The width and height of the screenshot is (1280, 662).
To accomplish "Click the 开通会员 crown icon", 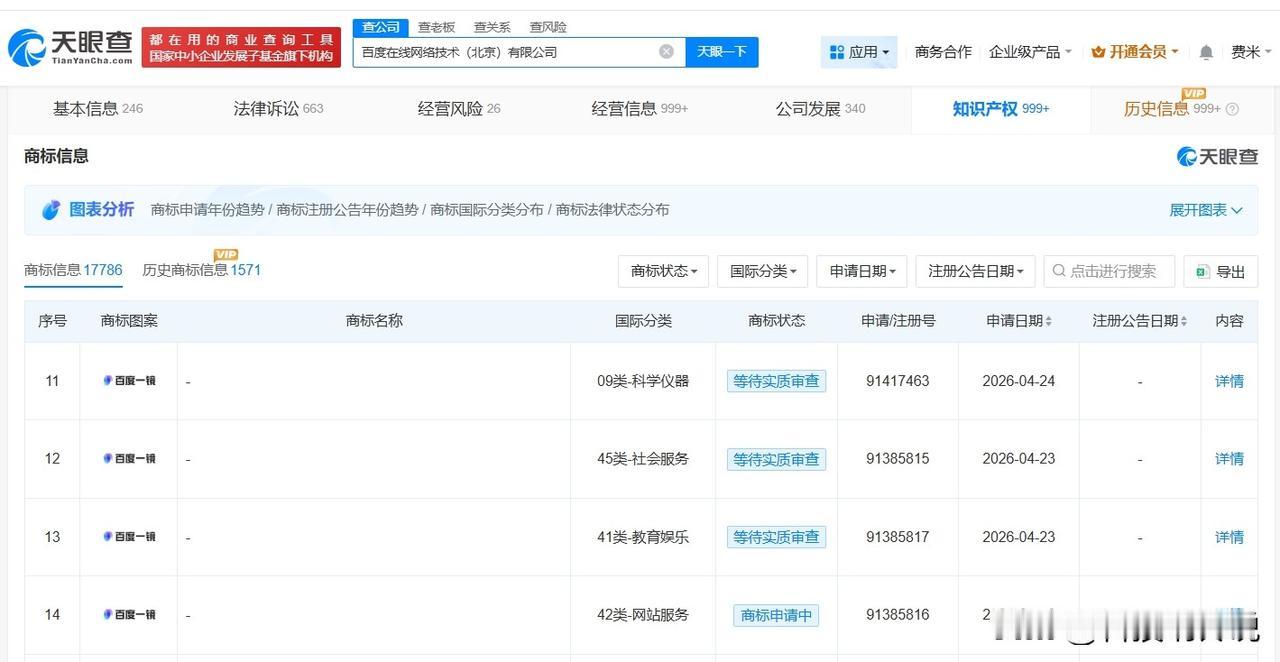I will point(1098,52).
